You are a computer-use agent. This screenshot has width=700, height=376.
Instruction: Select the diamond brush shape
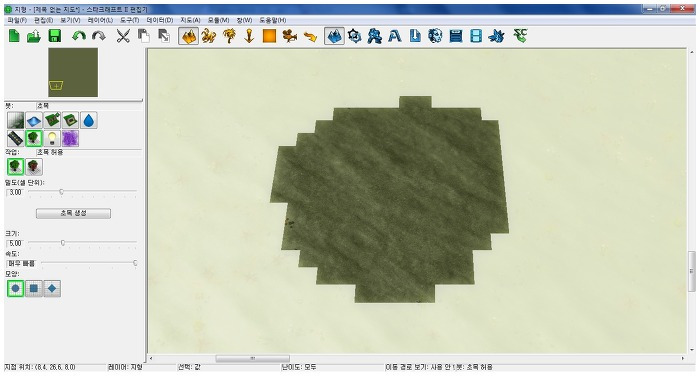coord(52,288)
